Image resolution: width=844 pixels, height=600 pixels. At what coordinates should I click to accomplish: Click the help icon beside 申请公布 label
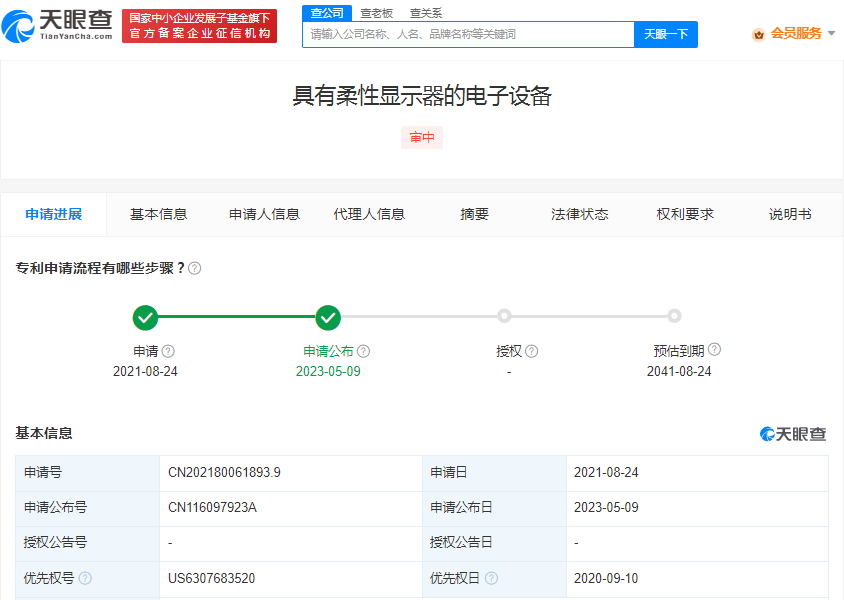363,351
